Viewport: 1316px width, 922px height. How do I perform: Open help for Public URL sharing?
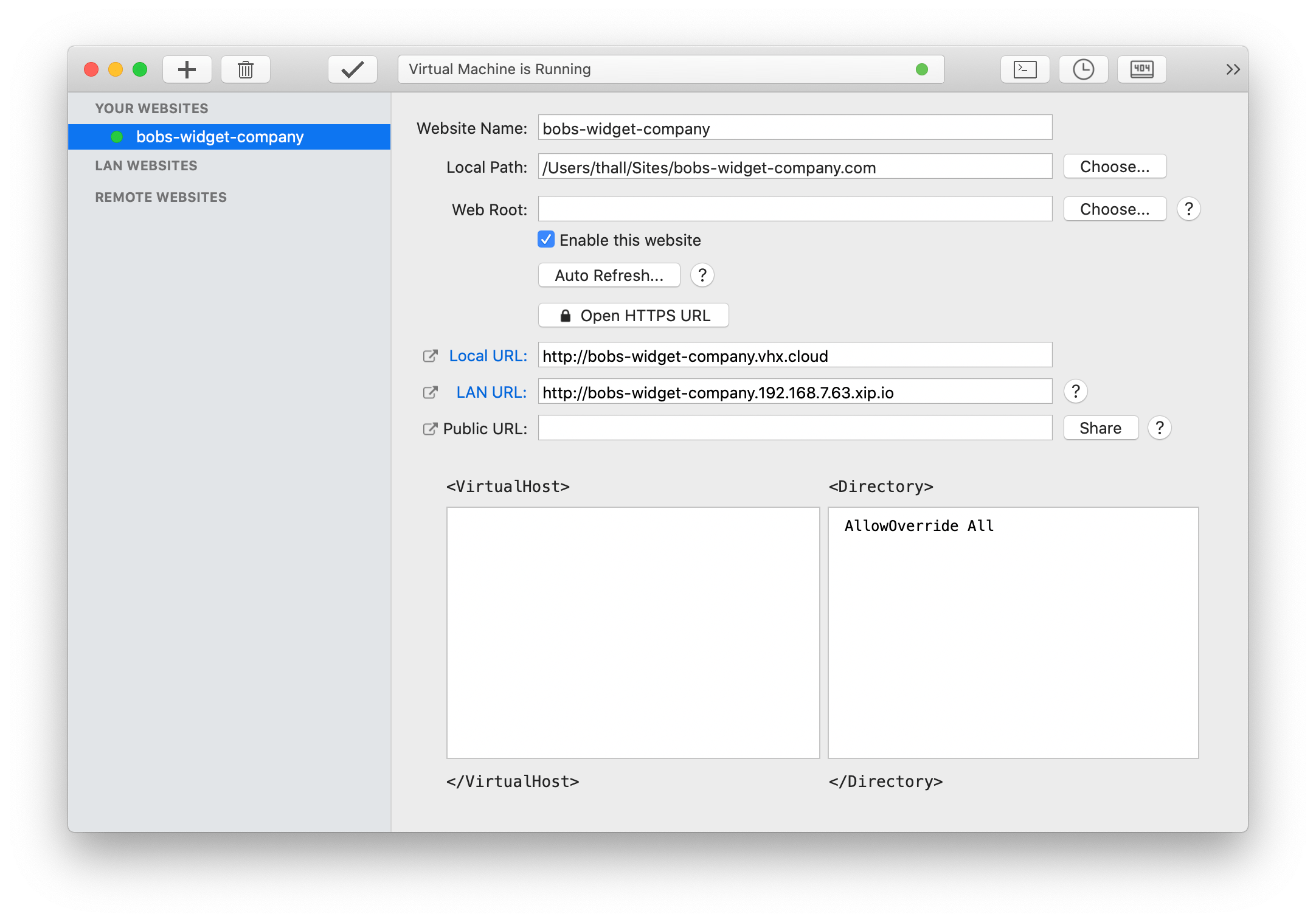coord(1160,428)
